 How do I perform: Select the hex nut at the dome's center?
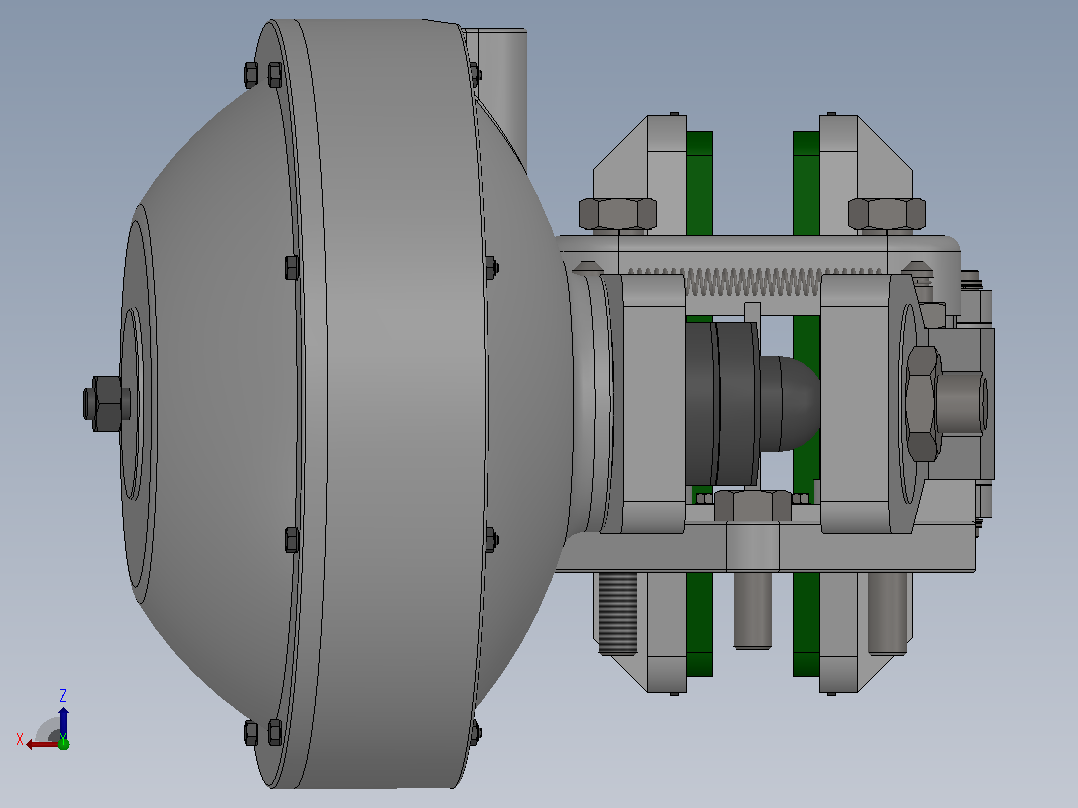point(107,404)
